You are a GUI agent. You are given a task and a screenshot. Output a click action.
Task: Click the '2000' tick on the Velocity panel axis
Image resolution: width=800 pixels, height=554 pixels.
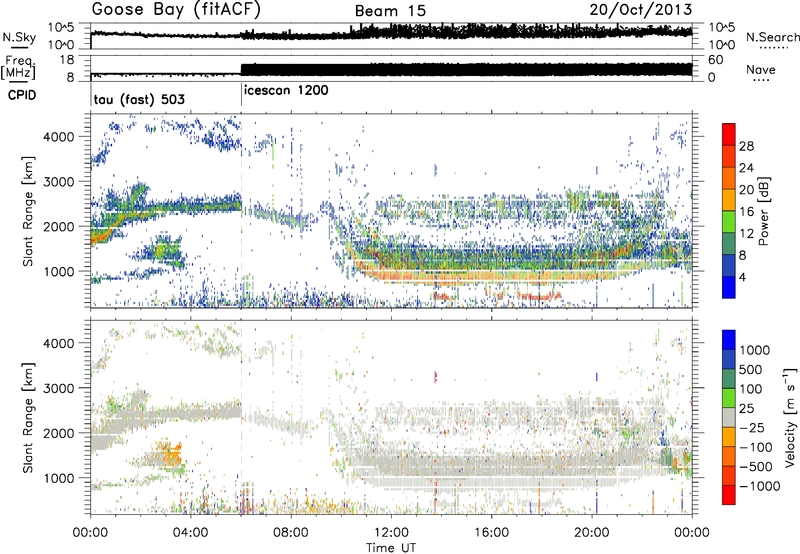tap(58, 433)
